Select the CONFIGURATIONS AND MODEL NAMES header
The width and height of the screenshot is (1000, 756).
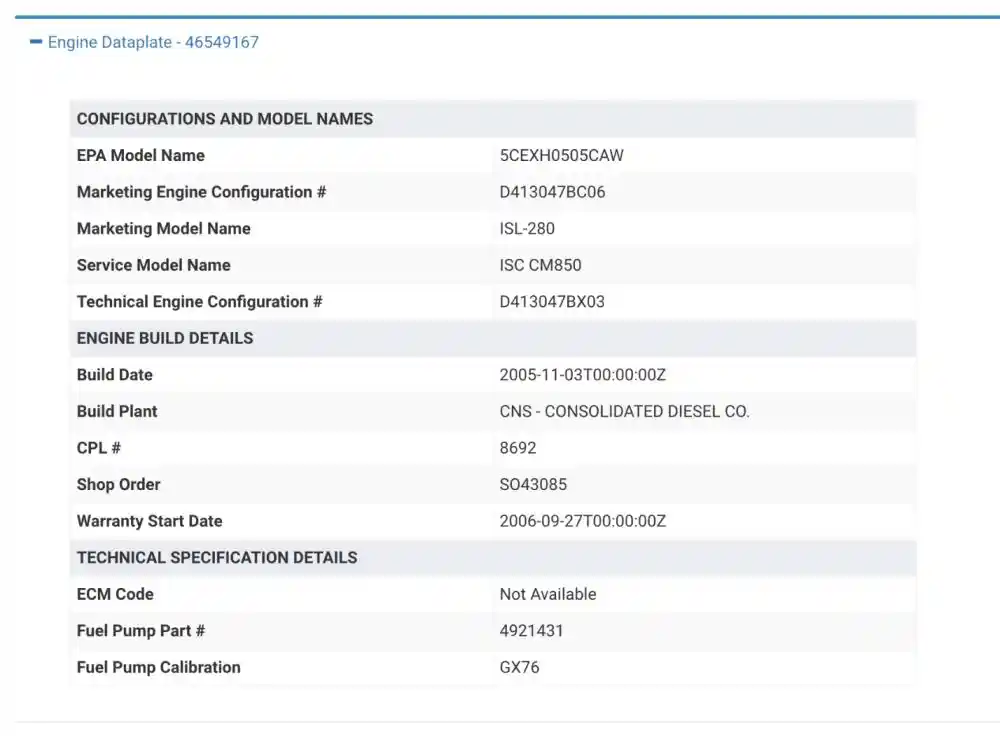[x=224, y=119]
